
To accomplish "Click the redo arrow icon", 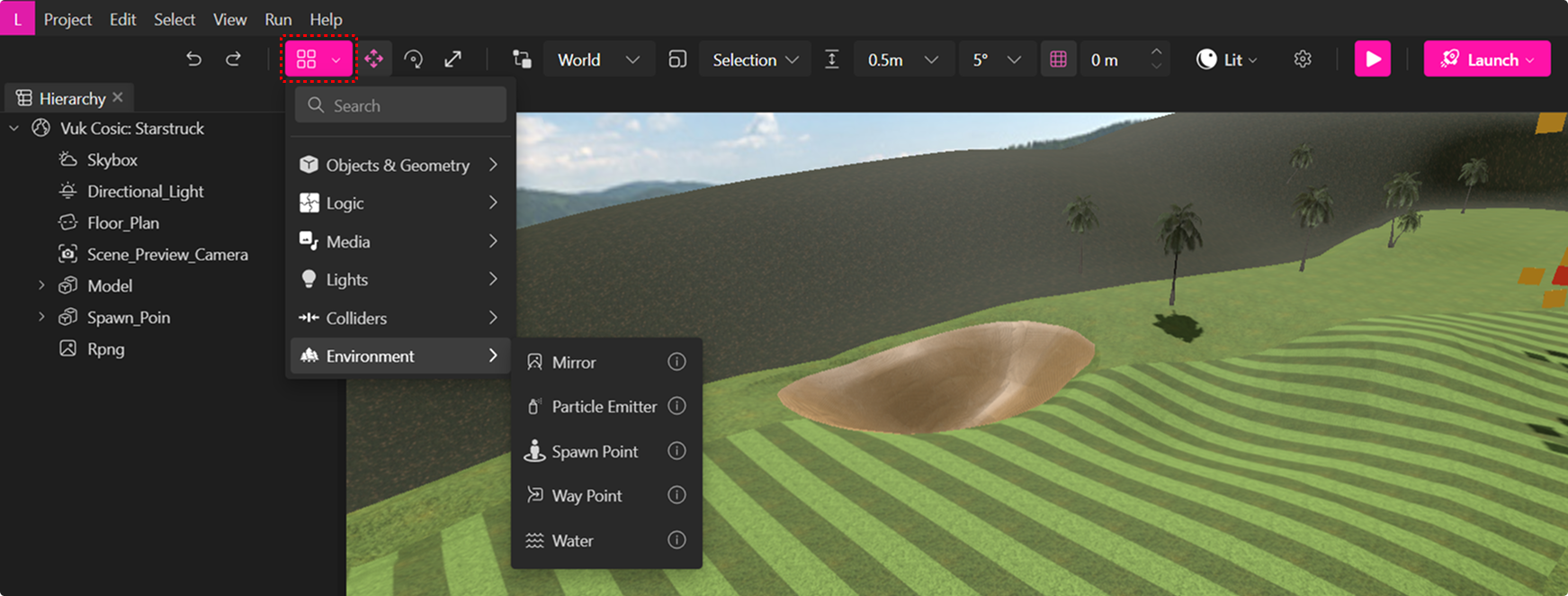I will point(233,59).
